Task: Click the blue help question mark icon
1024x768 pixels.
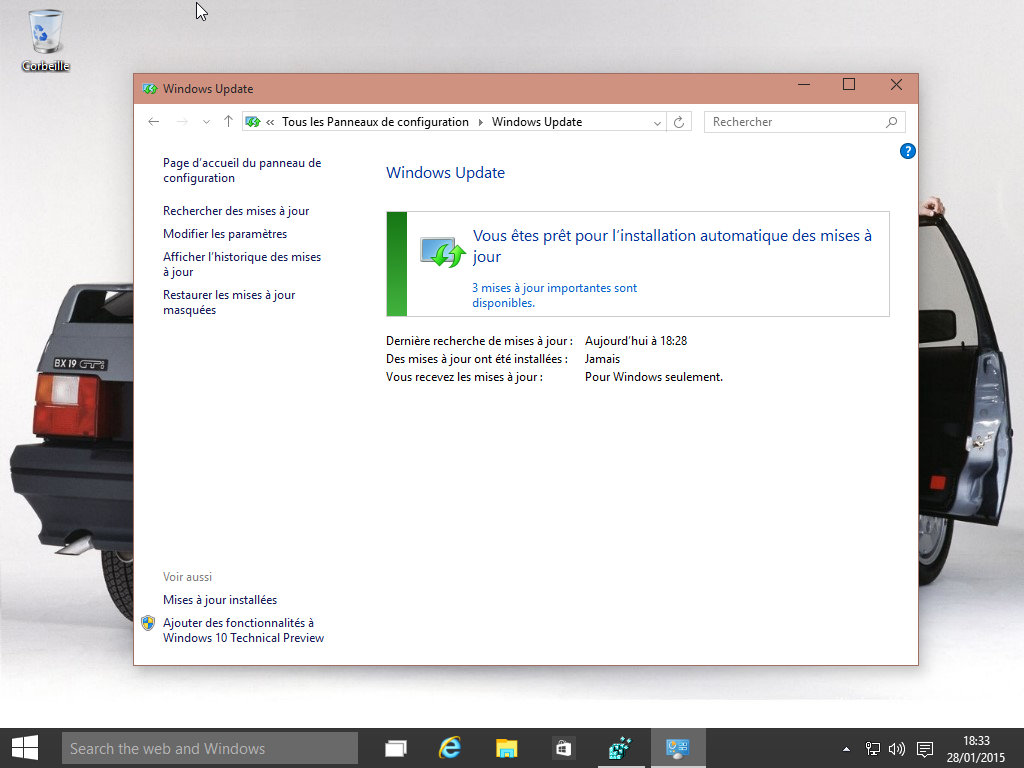Action: [x=907, y=151]
